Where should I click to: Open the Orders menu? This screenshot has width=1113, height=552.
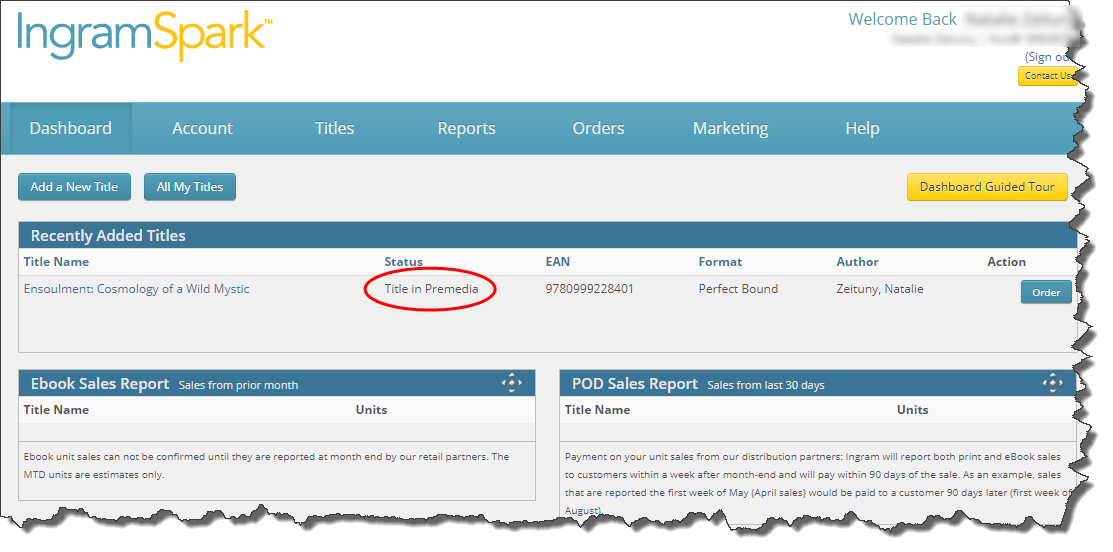tap(598, 128)
